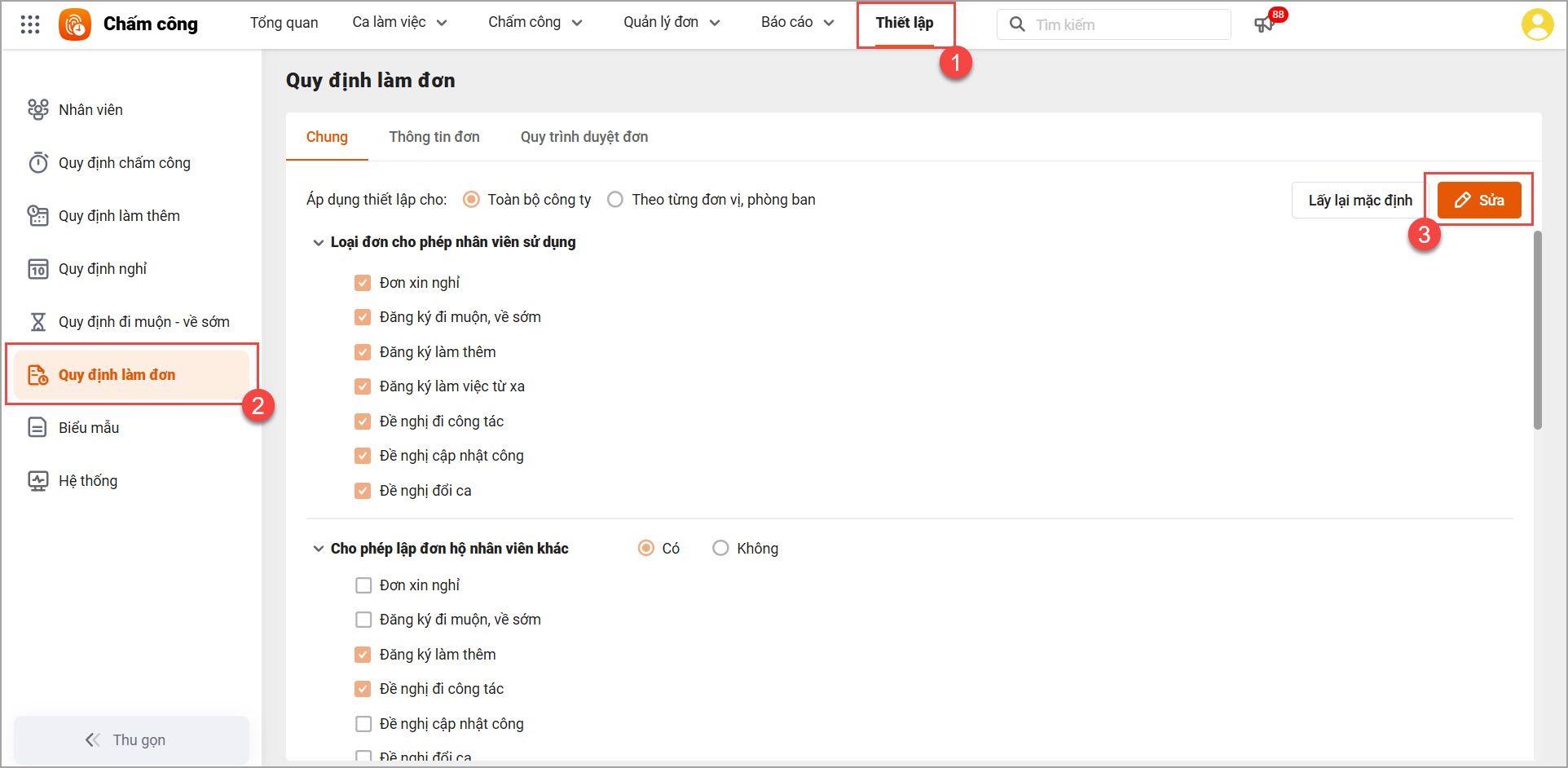Viewport: 1568px width, 768px height.
Task: Open Quy định chấm công page
Action: tap(131, 163)
